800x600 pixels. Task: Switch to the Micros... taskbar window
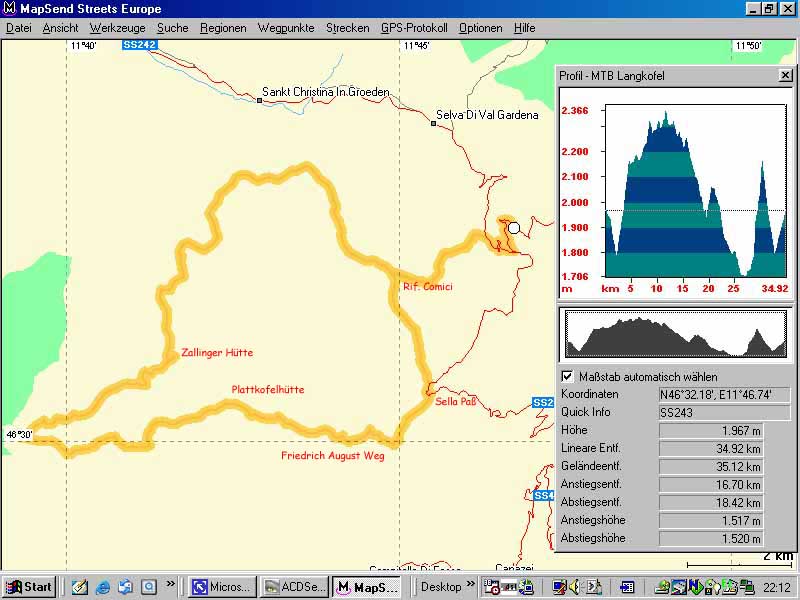click(x=221, y=587)
